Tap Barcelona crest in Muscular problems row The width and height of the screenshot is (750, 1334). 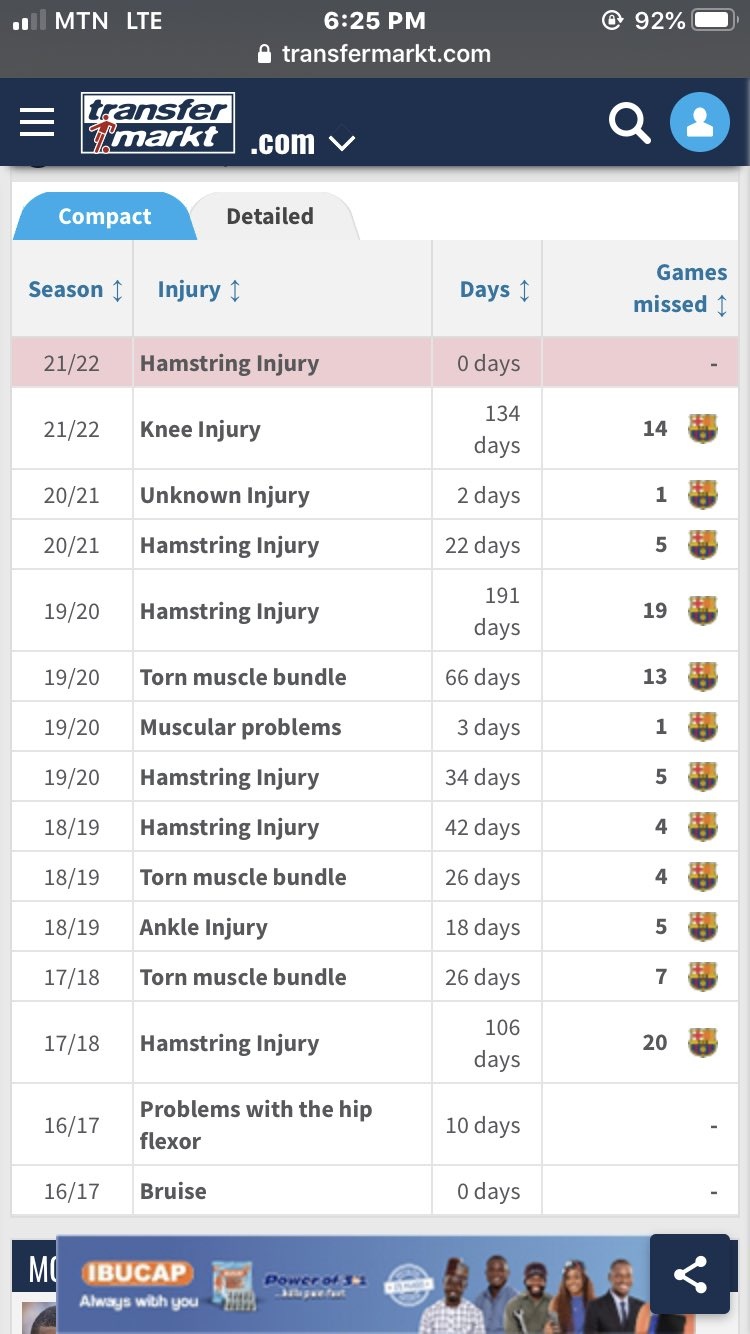(x=703, y=727)
